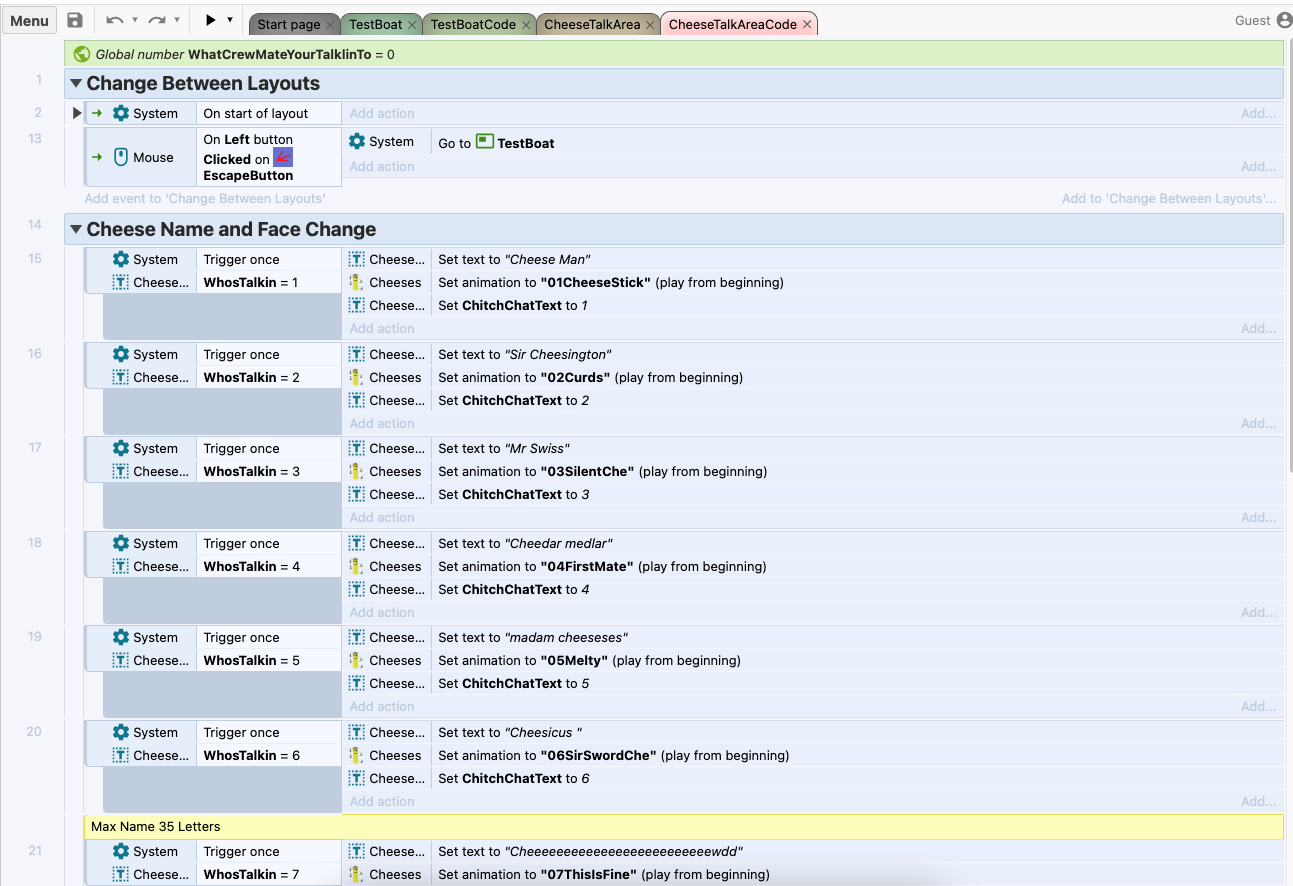1293x886 pixels.
Task: Click the Undo arrow icon
Action: tap(114, 20)
